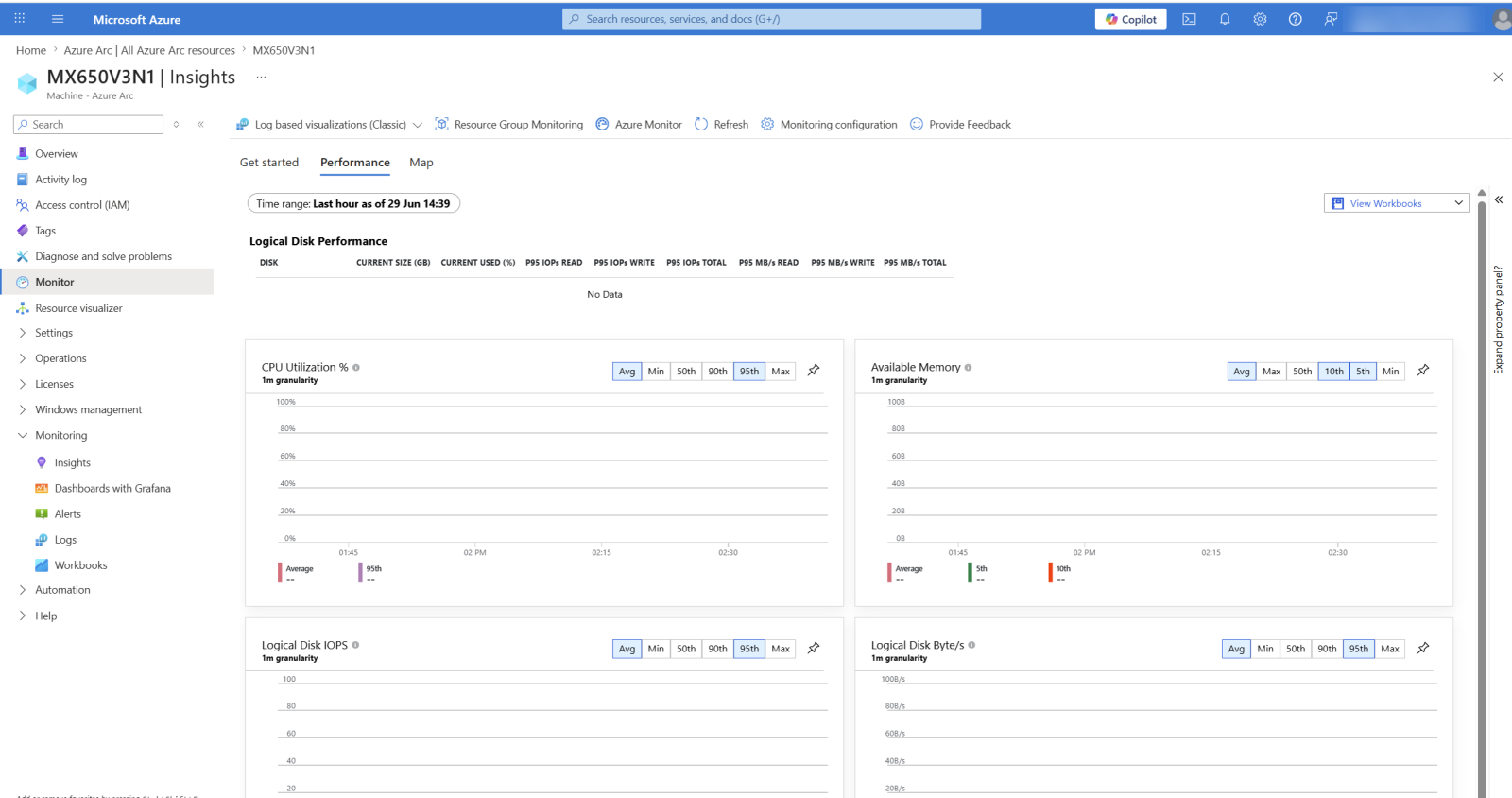Toggle 5th on Available Memory chart
The image size is (1512, 798).
coord(1363,372)
